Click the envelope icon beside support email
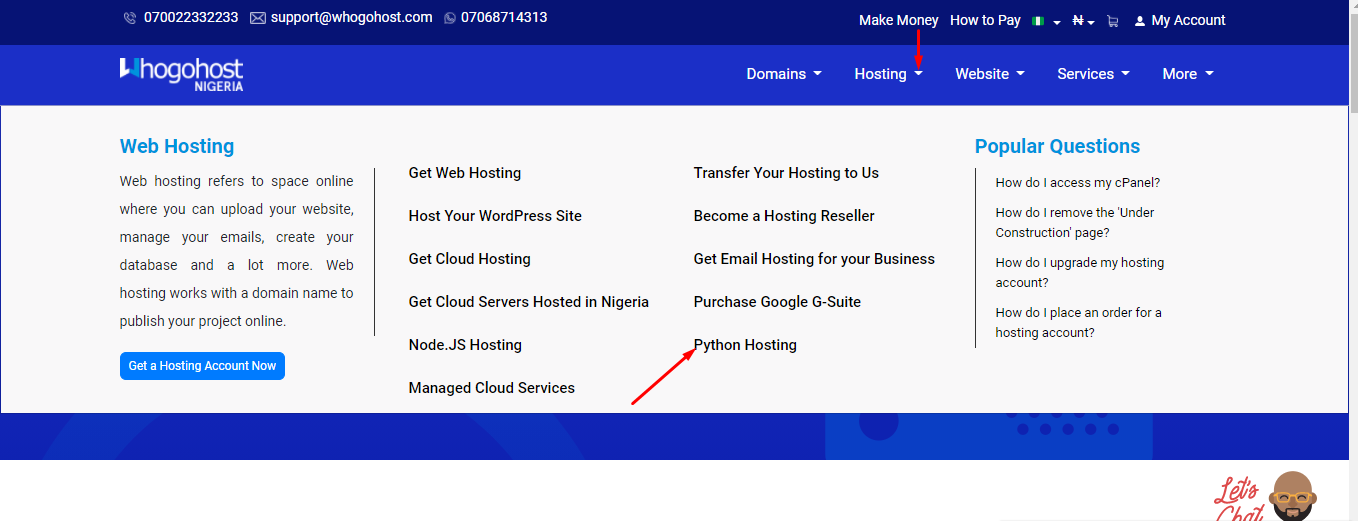This screenshot has height=521, width=1358. tap(258, 18)
